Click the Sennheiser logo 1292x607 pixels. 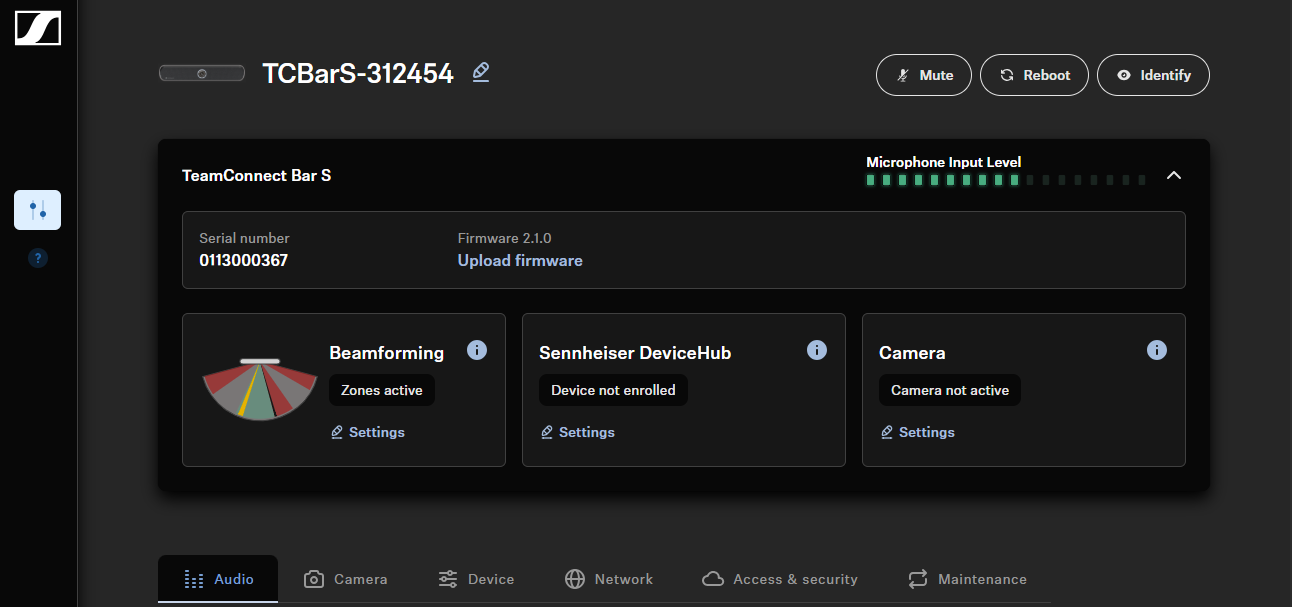38,29
